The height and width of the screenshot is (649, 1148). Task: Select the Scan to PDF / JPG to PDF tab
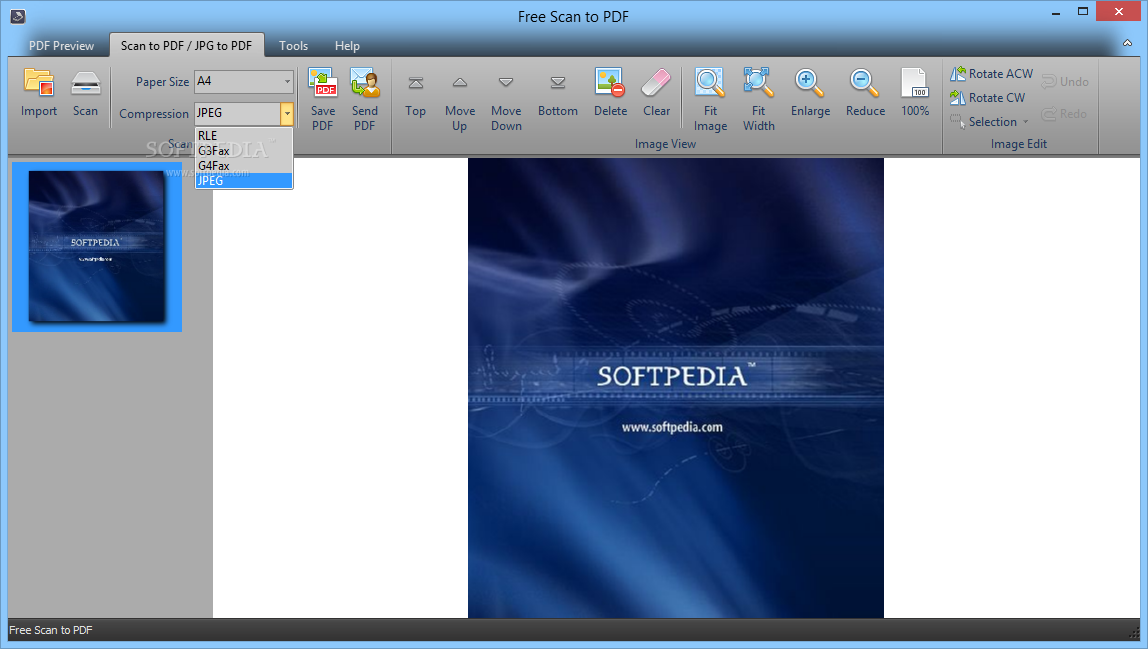pyautogui.click(x=186, y=45)
